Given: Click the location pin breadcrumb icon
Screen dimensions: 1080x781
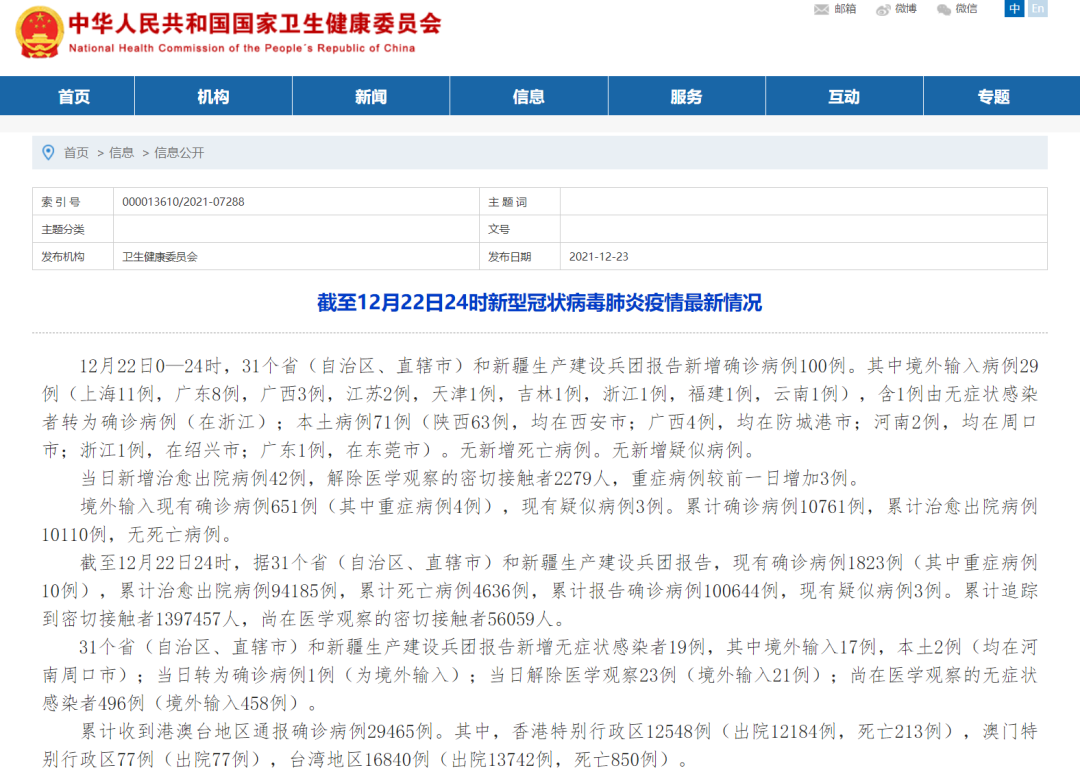Looking at the screenshot, I should pyautogui.click(x=48, y=152).
